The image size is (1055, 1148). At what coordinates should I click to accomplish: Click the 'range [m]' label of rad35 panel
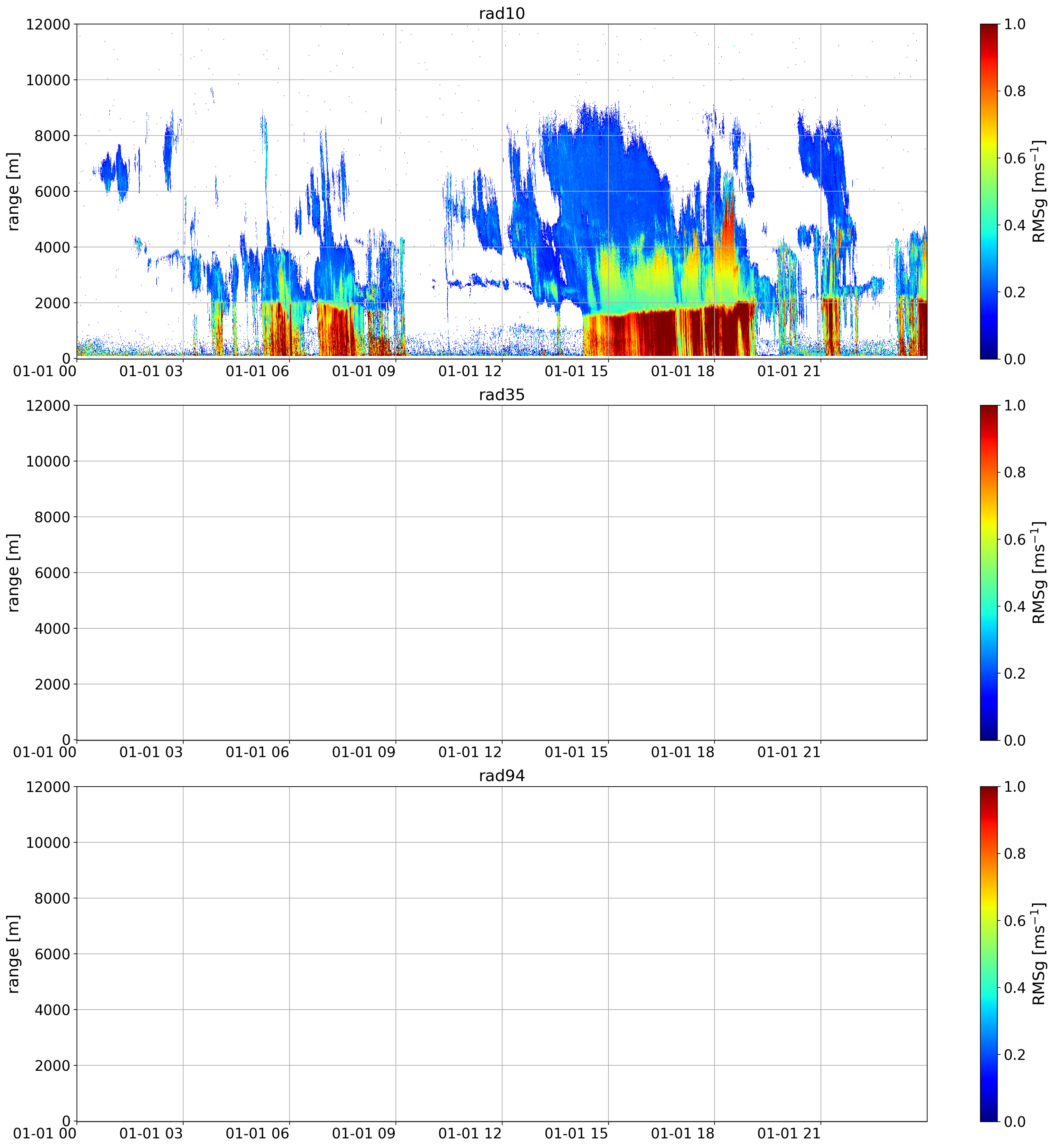point(13,572)
